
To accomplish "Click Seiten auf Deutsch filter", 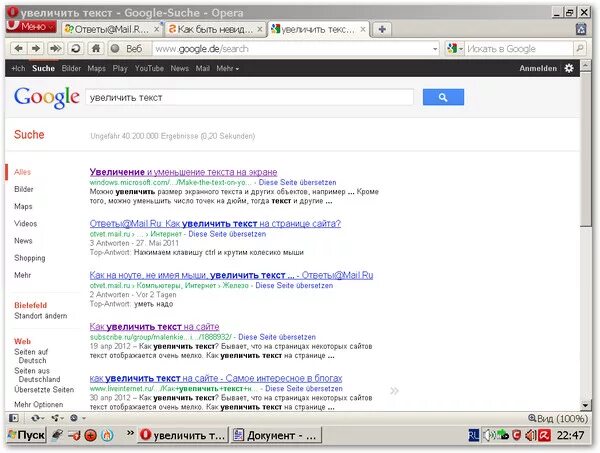I will pyautogui.click(x=31, y=356).
